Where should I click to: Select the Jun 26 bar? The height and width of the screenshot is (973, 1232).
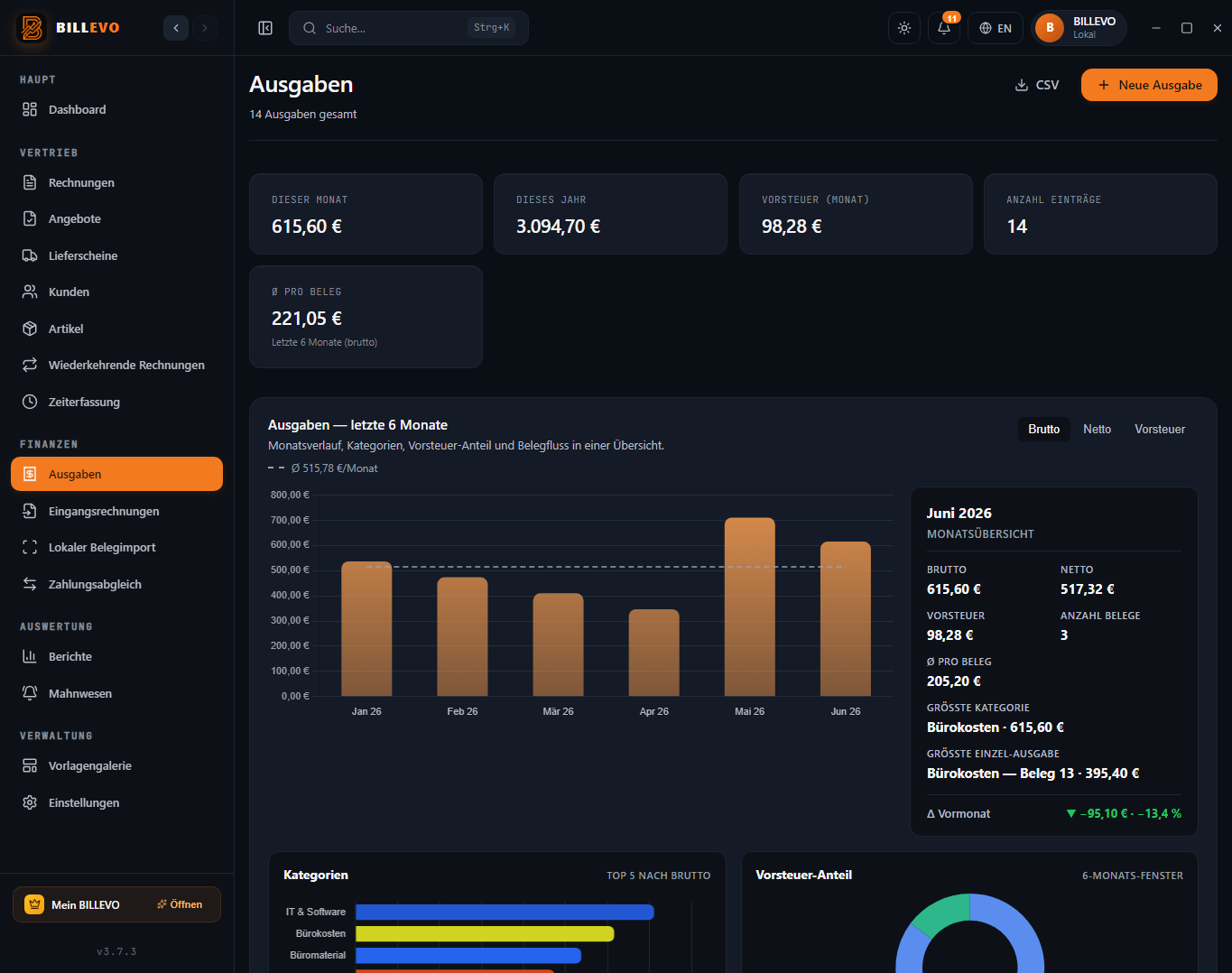pyautogui.click(x=845, y=618)
